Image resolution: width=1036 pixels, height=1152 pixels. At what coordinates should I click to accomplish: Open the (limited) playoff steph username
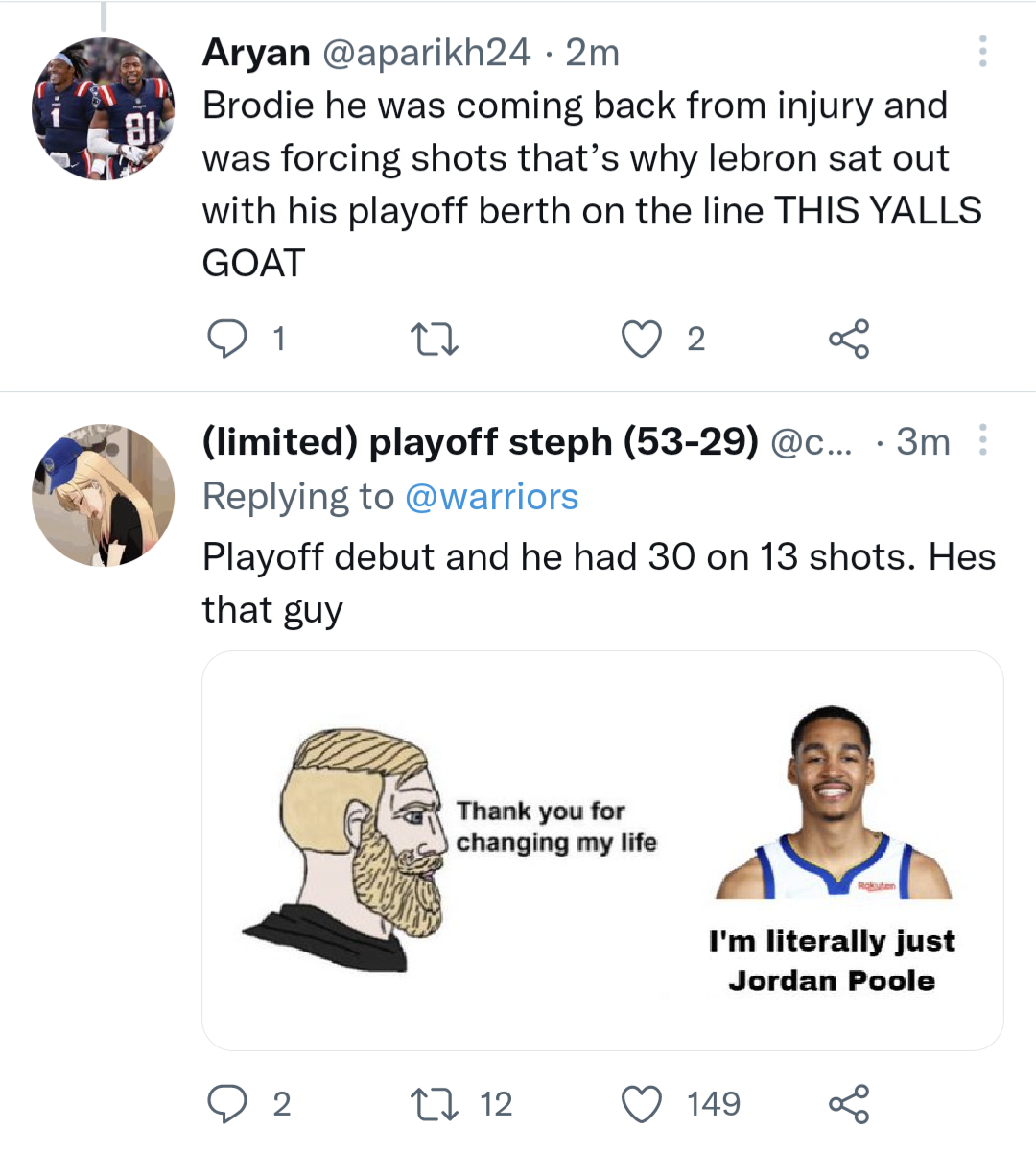point(480,441)
